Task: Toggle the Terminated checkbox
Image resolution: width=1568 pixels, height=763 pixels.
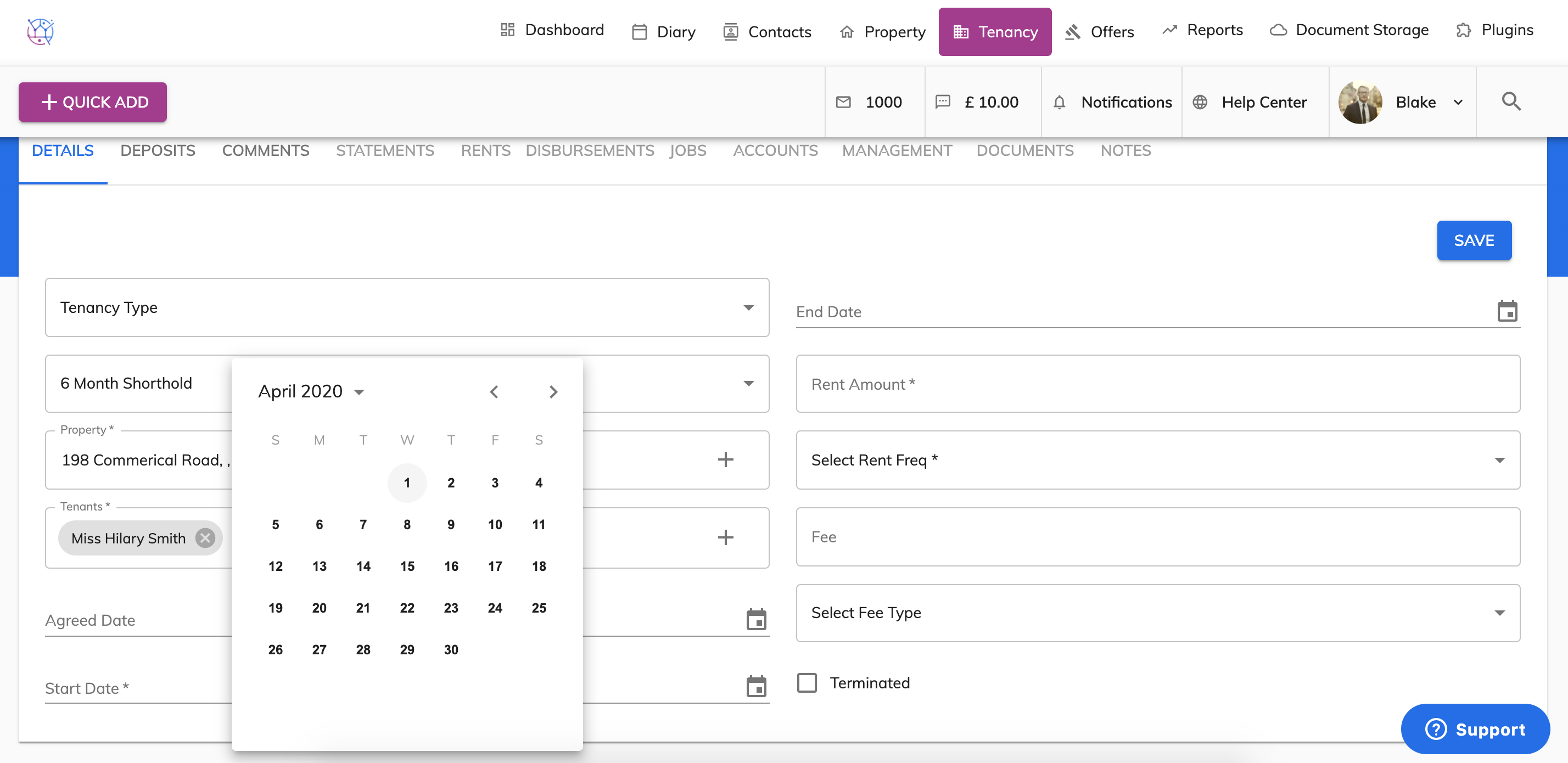Action: pos(807,683)
